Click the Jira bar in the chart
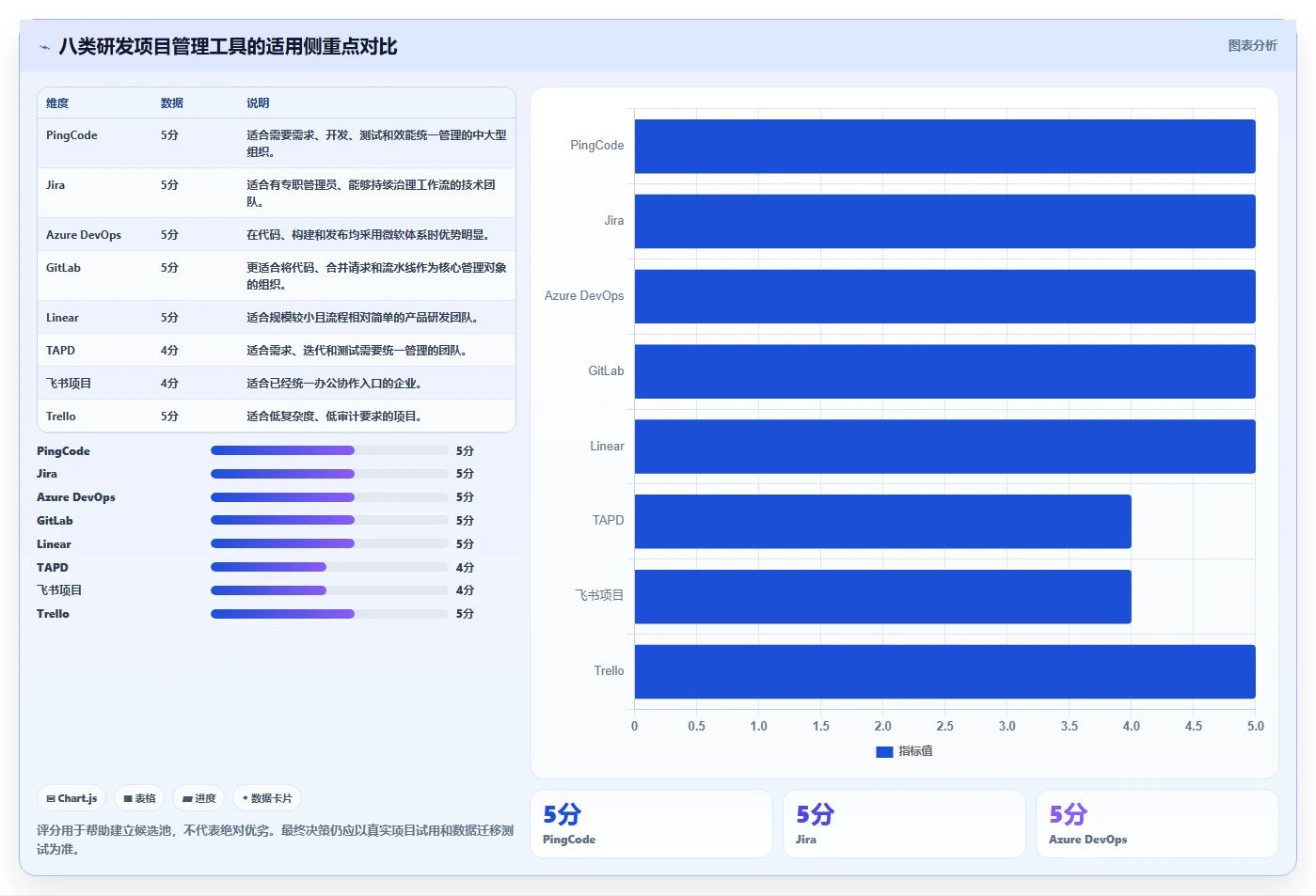1316x896 pixels. point(944,221)
